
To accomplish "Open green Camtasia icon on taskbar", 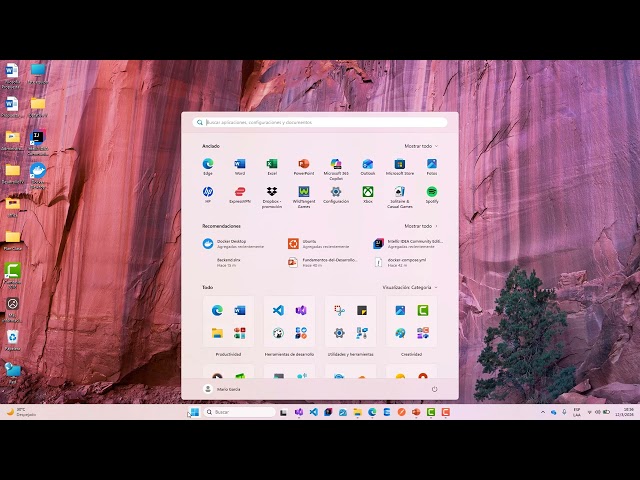I will [431, 412].
